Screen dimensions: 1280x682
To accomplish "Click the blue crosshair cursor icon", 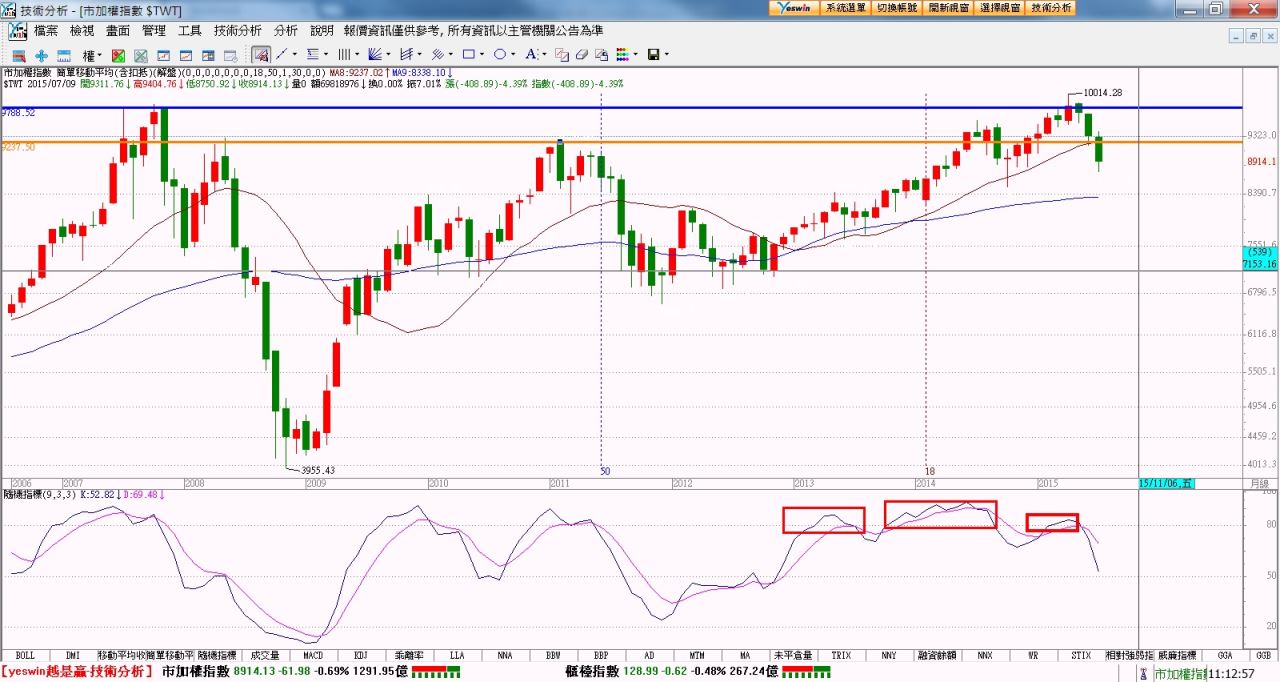I will pyautogui.click(x=41, y=55).
